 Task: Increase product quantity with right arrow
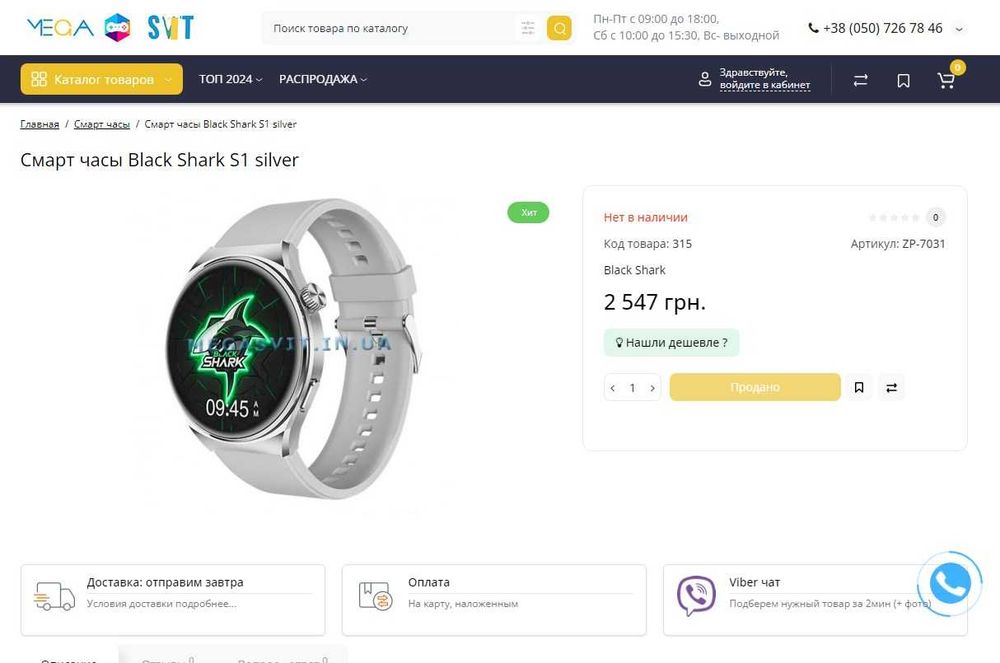coord(653,388)
